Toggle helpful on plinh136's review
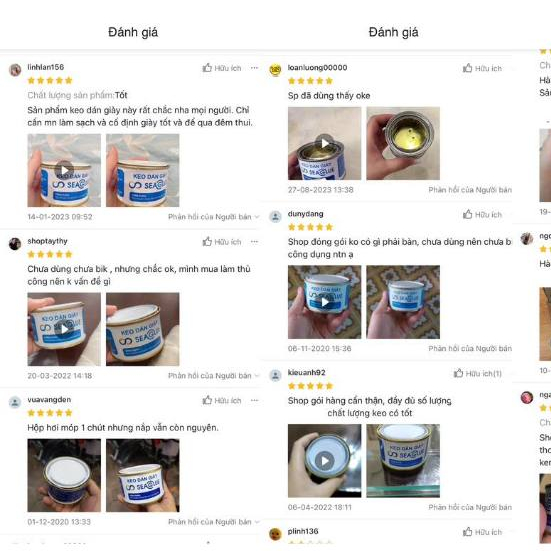551x551 pixels. click(x=482, y=532)
